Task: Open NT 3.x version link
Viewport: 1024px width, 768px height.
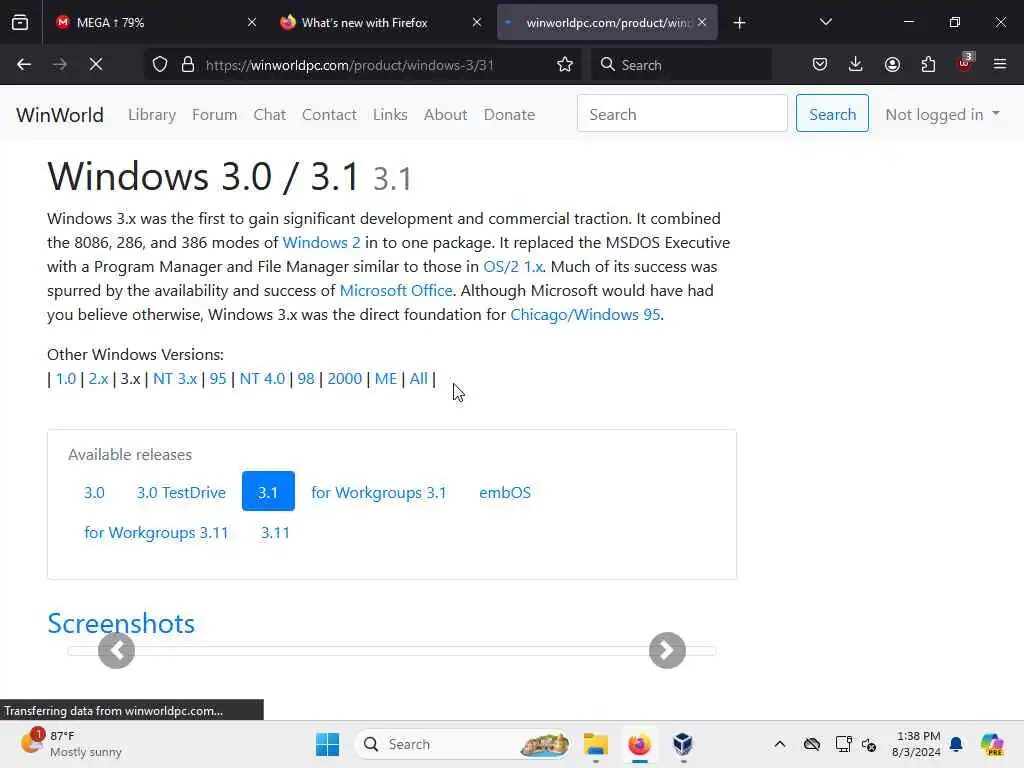Action: [x=175, y=379]
